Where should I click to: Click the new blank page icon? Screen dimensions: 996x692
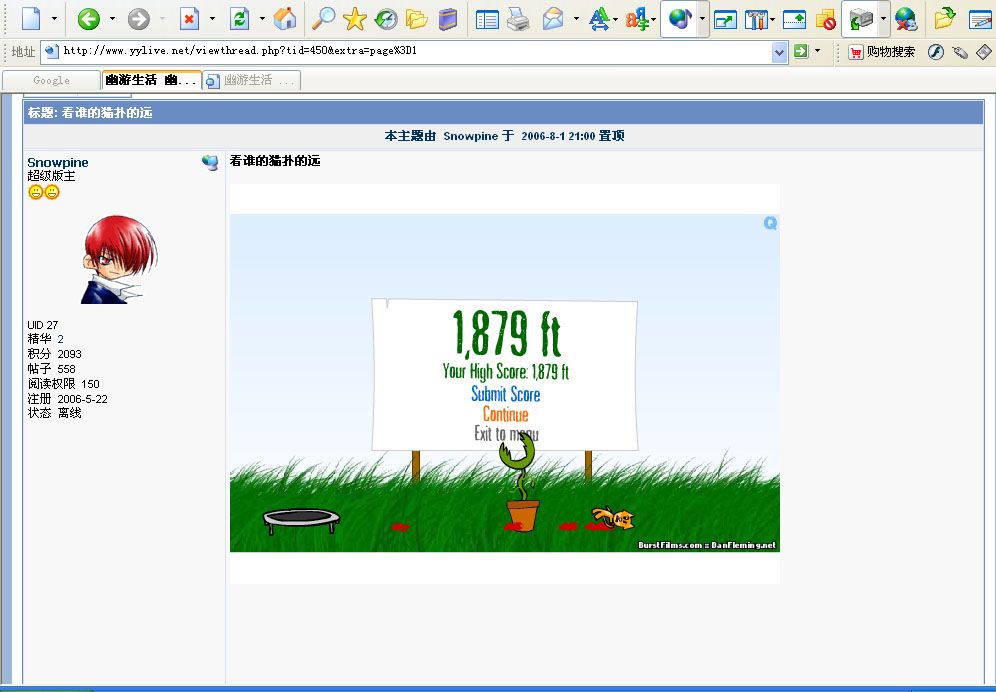click(31, 18)
